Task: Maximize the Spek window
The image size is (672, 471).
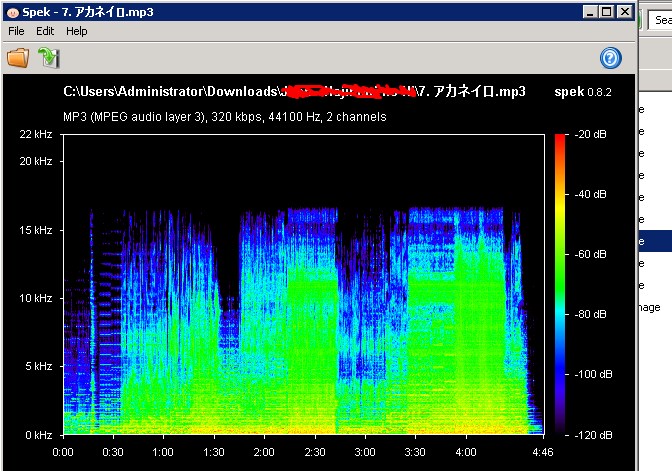Action: 606,12
